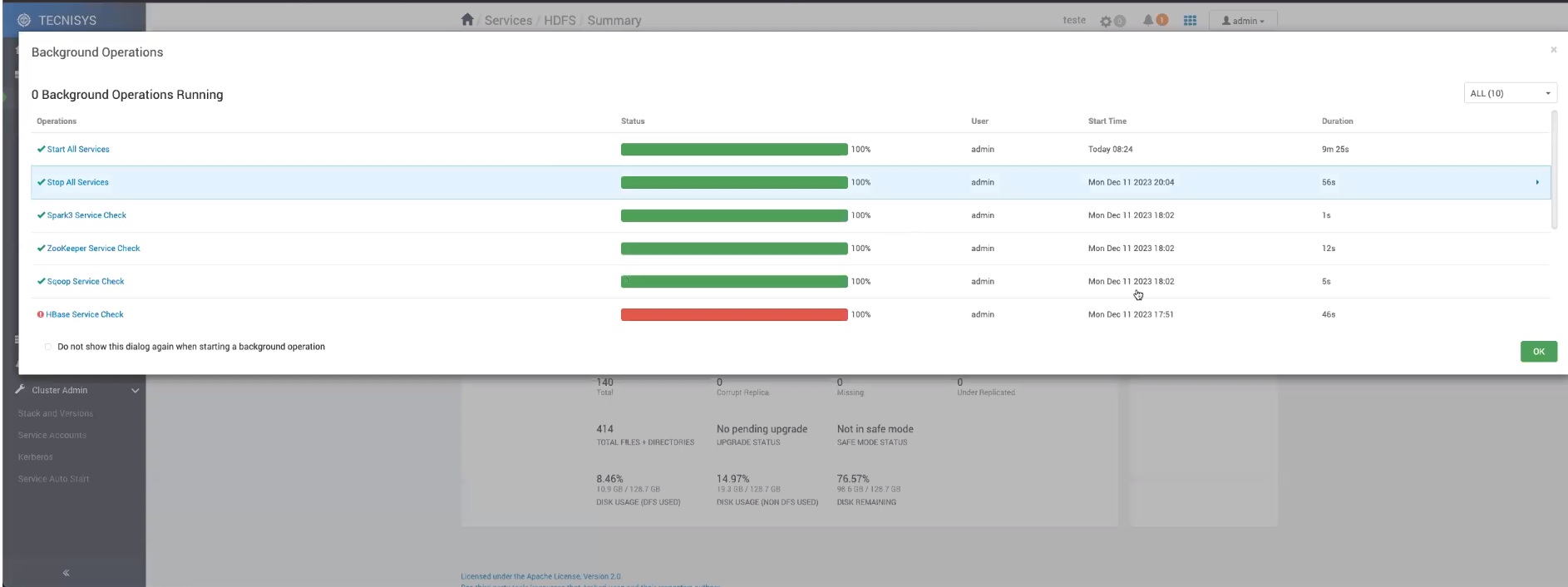
Task: Click the Stop All Services progress bar
Action: [x=734, y=182]
